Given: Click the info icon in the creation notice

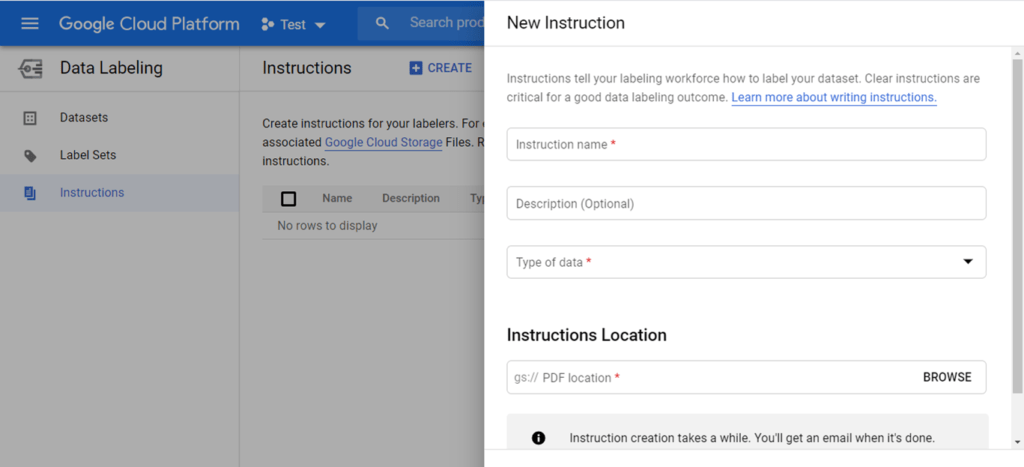Looking at the screenshot, I should (x=538, y=438).
